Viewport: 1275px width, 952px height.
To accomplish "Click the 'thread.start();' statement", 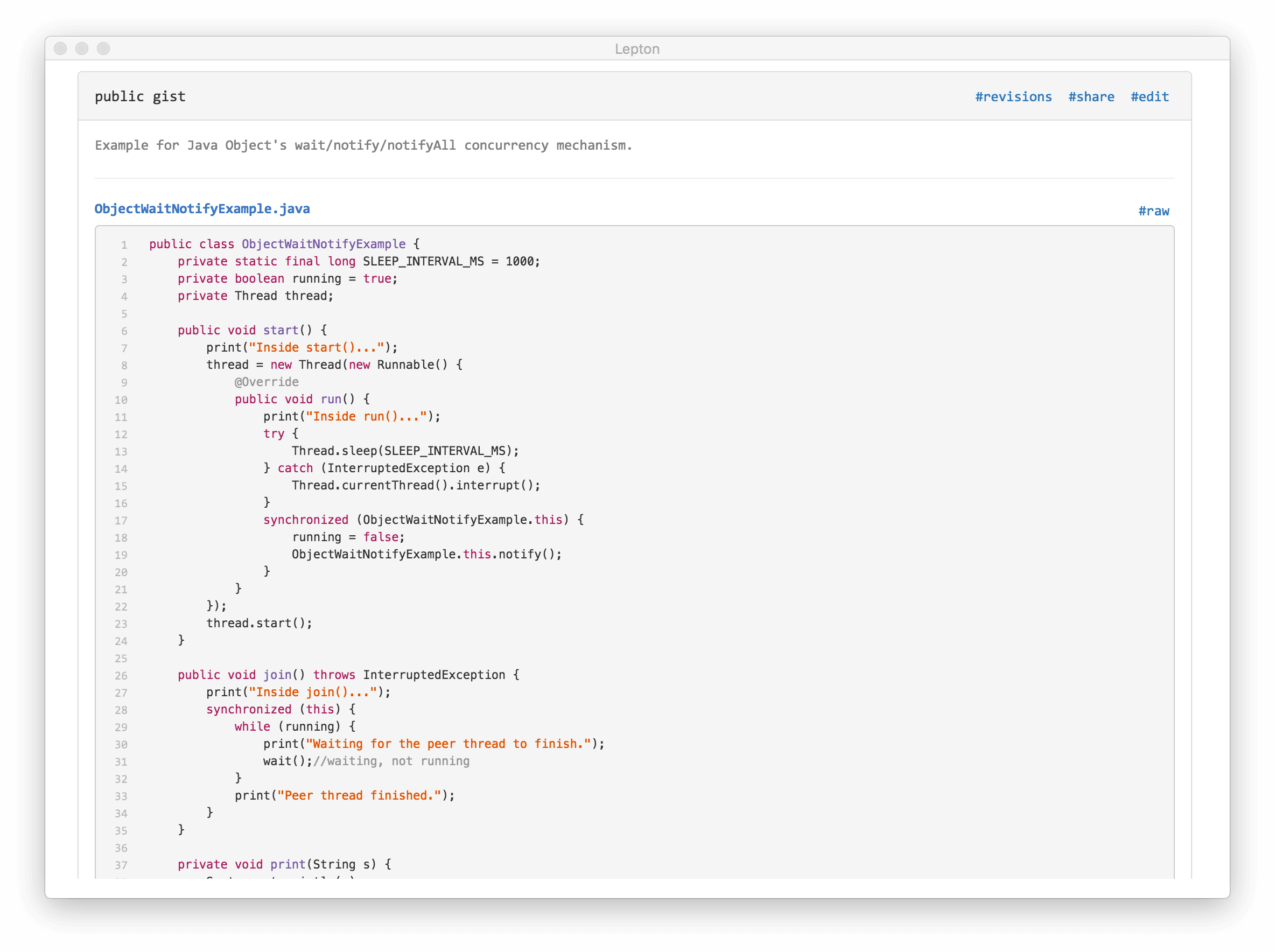I will pyautogui.click(x=260, y=624).
